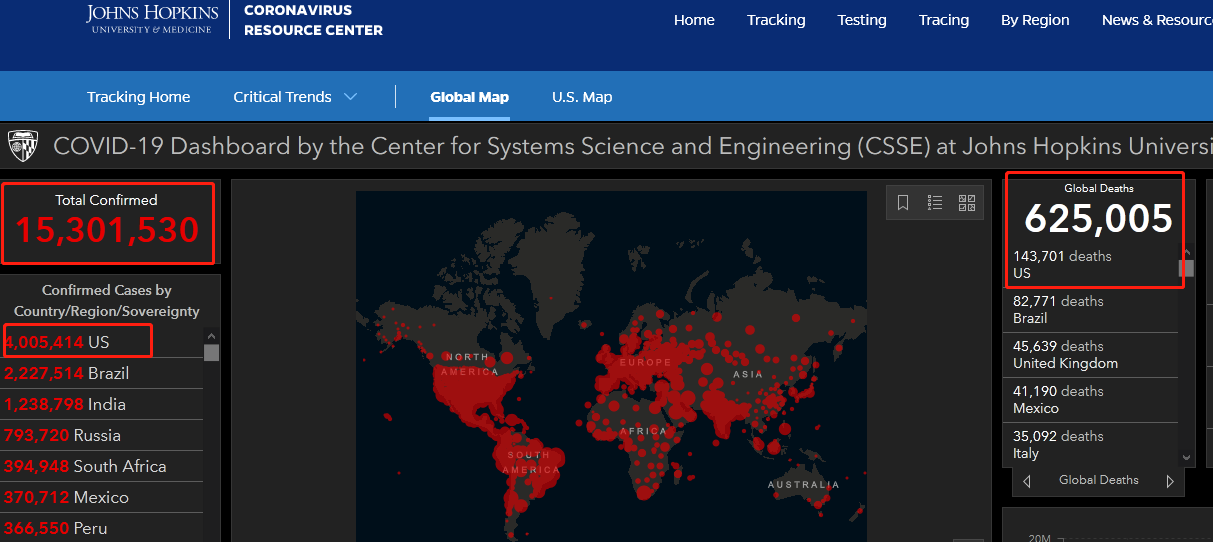Open the Tracking Home tab
Viewport: 1213px width, 542px height.
coord(138,97)
